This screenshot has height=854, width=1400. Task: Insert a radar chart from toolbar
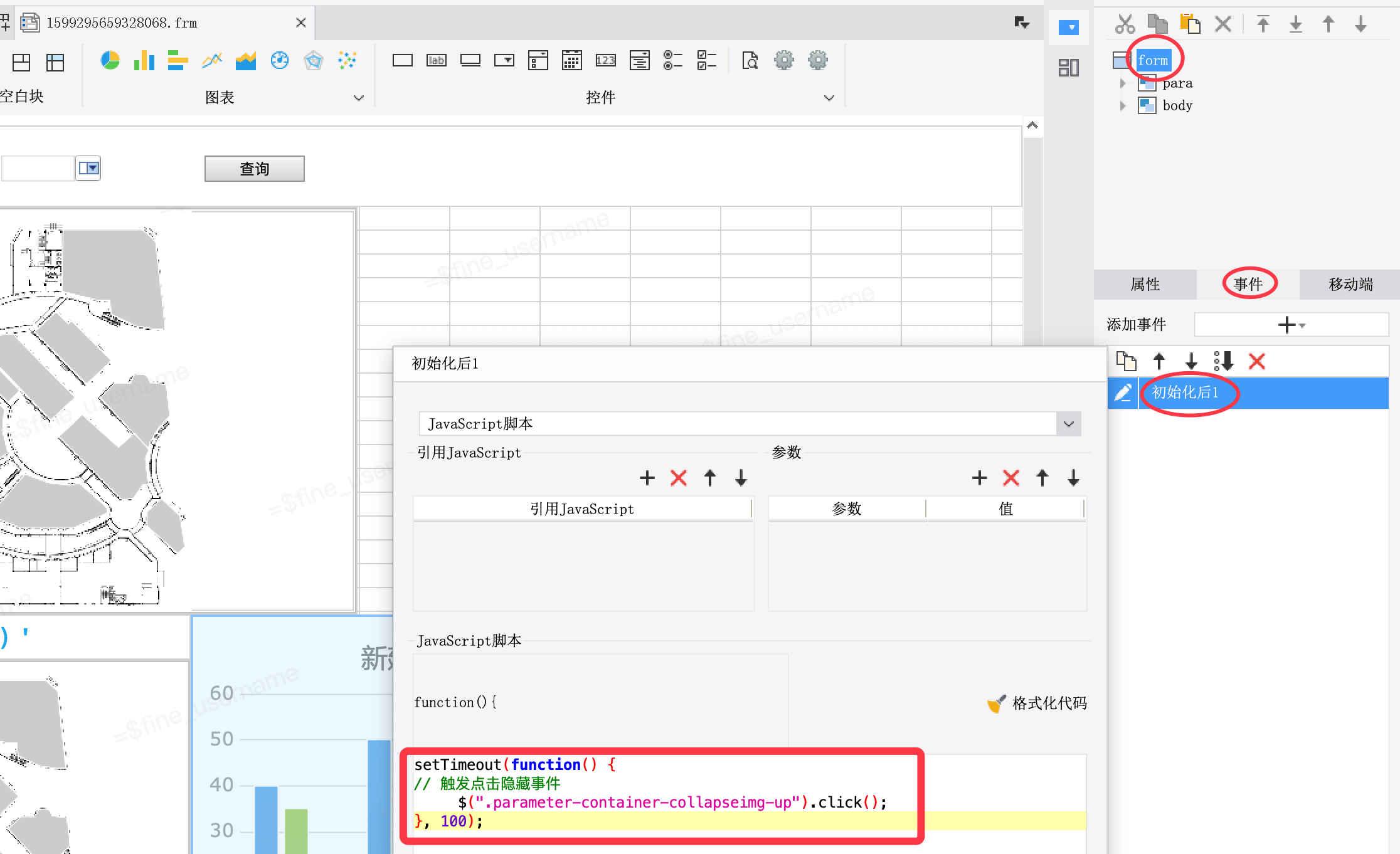[314, 61]
